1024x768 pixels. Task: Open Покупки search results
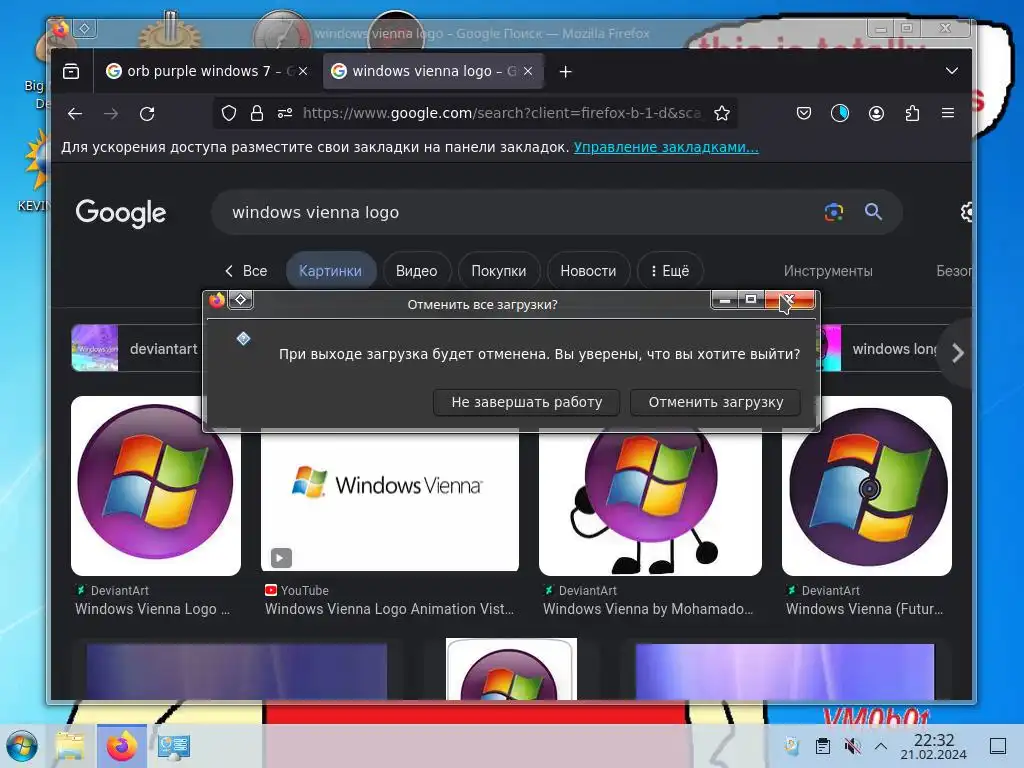(499, 271)
